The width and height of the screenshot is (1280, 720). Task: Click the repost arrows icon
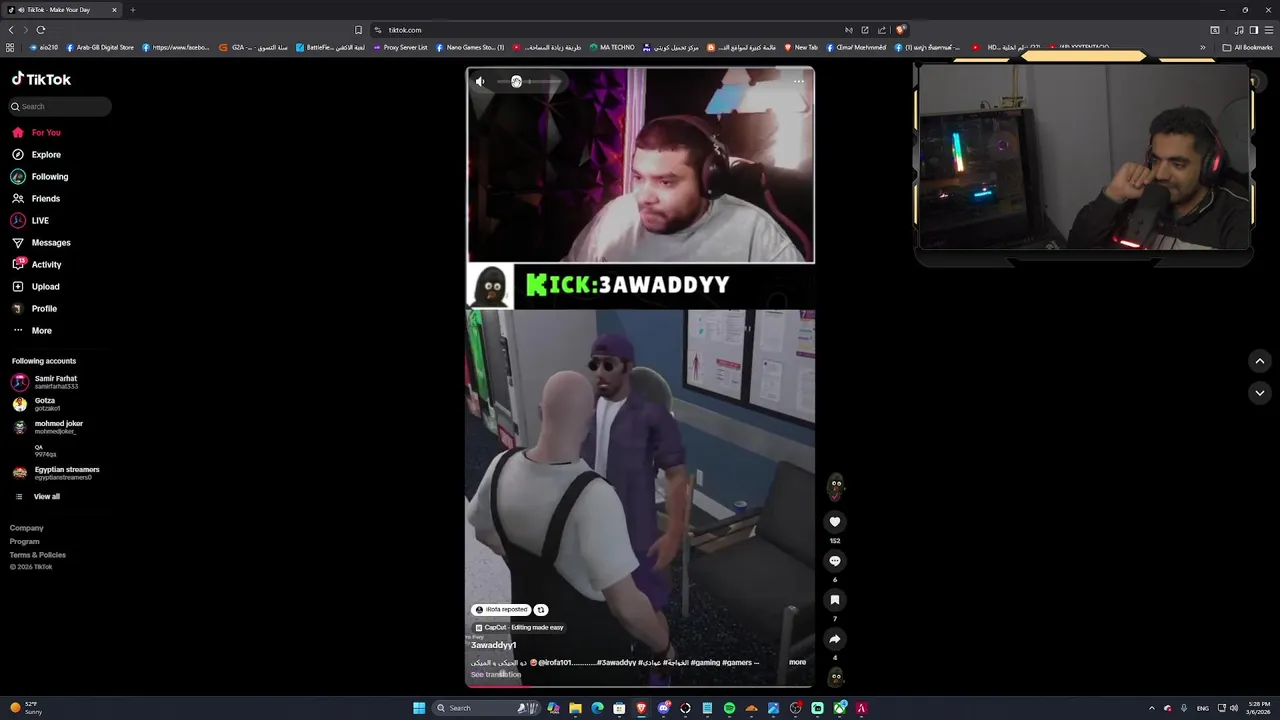click(x=541, y=609)
